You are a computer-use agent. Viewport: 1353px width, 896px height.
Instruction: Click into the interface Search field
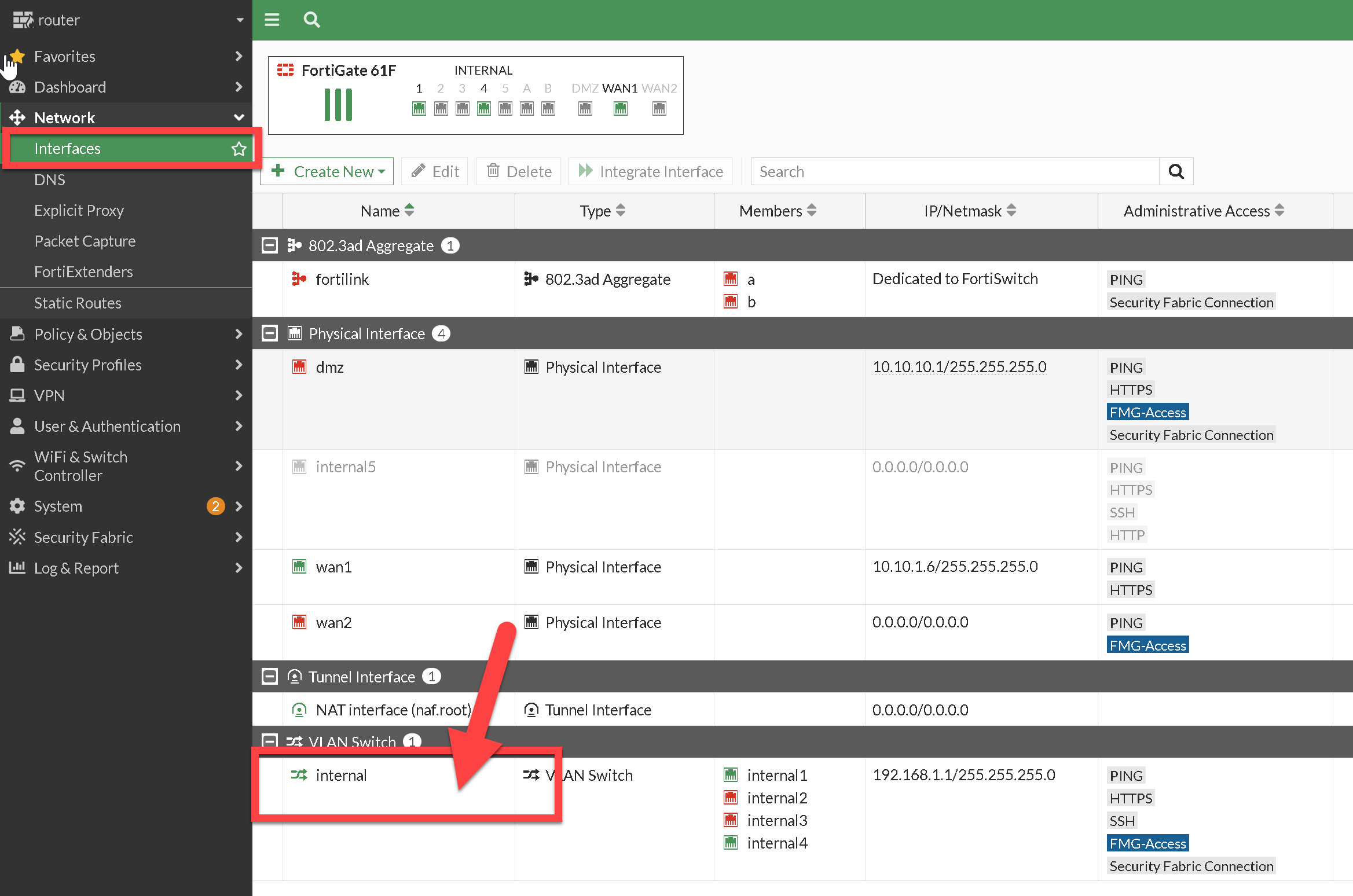954,171
